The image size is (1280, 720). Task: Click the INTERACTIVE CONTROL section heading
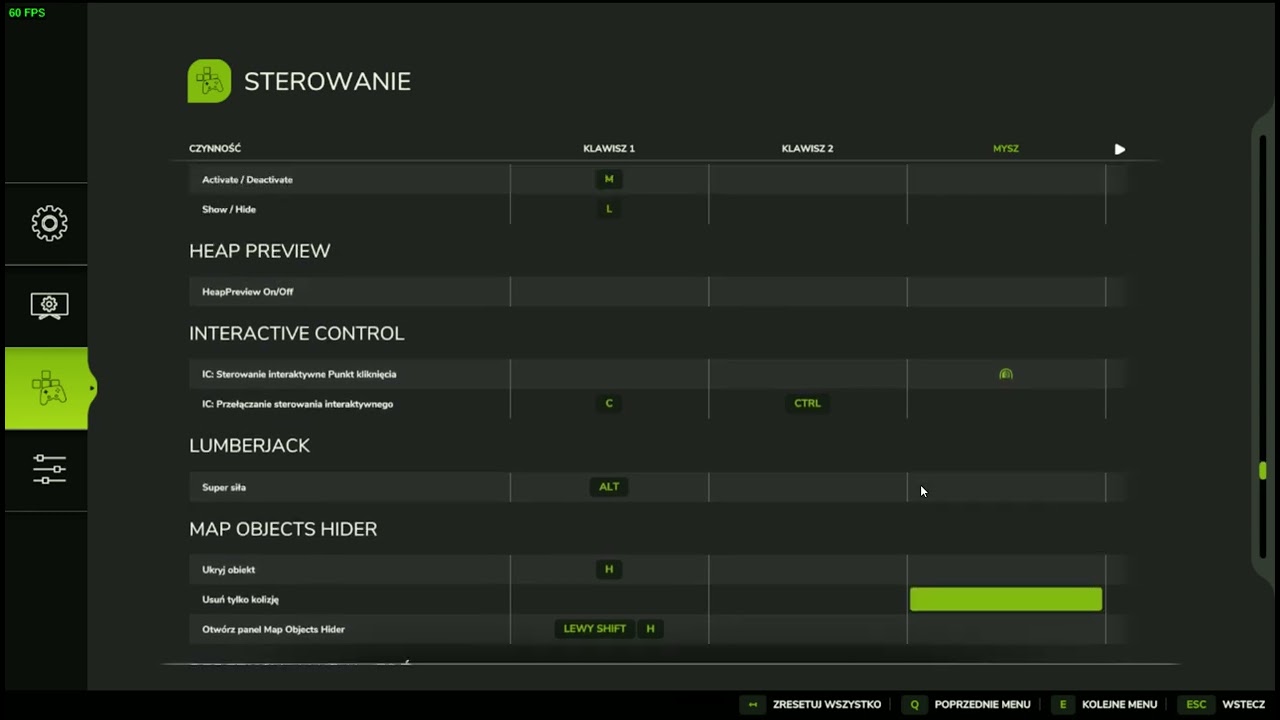pos(297,333)
